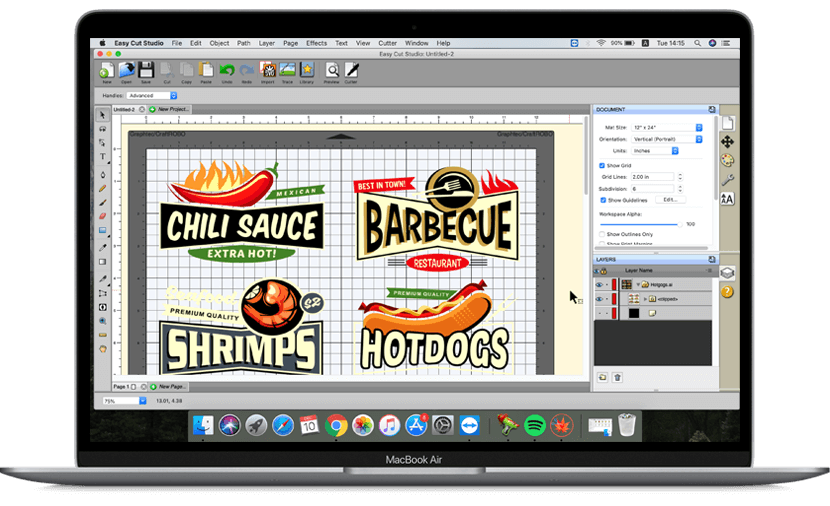The height and width of the screenshot is (506, 830).
Task: Hide the <clipped> layer with eye icon
Action: [599, 299]
